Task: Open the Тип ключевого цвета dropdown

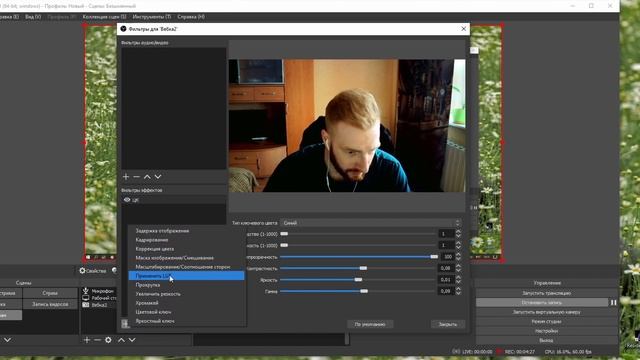Action: (370, 223)
